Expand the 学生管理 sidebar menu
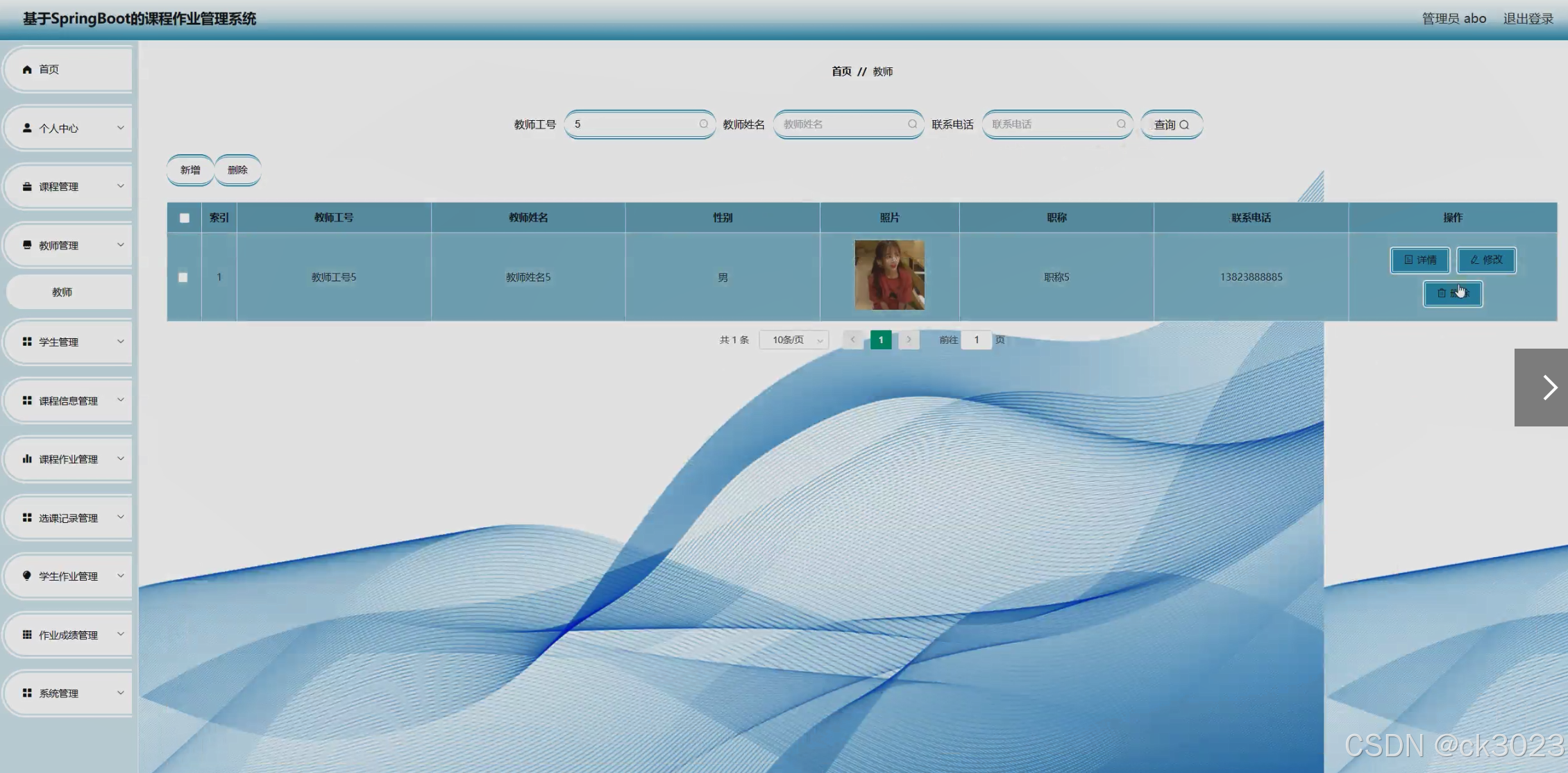1568x773 pixels. click(x=68, y=342)
